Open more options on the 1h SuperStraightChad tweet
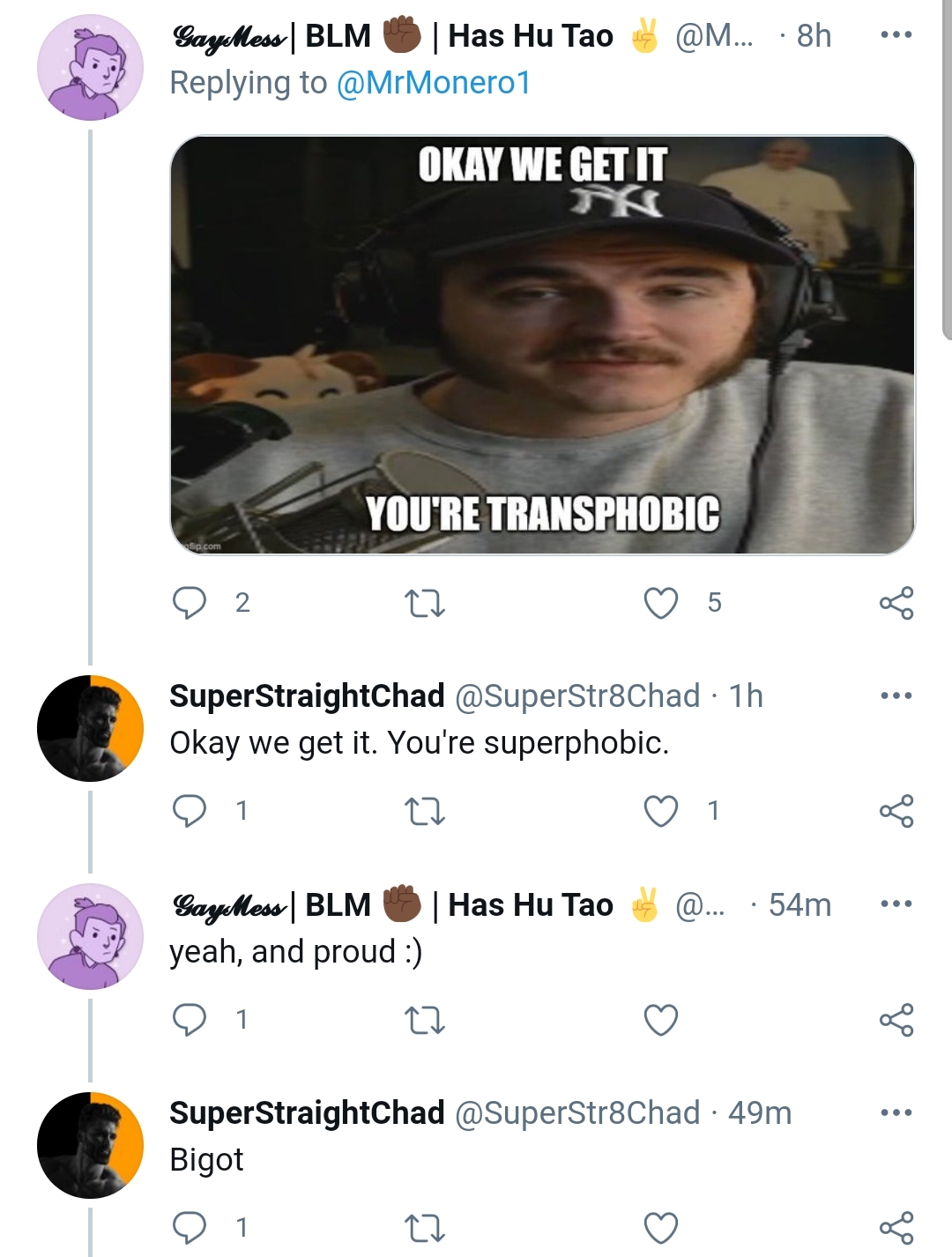 click(x=896, y=695)
